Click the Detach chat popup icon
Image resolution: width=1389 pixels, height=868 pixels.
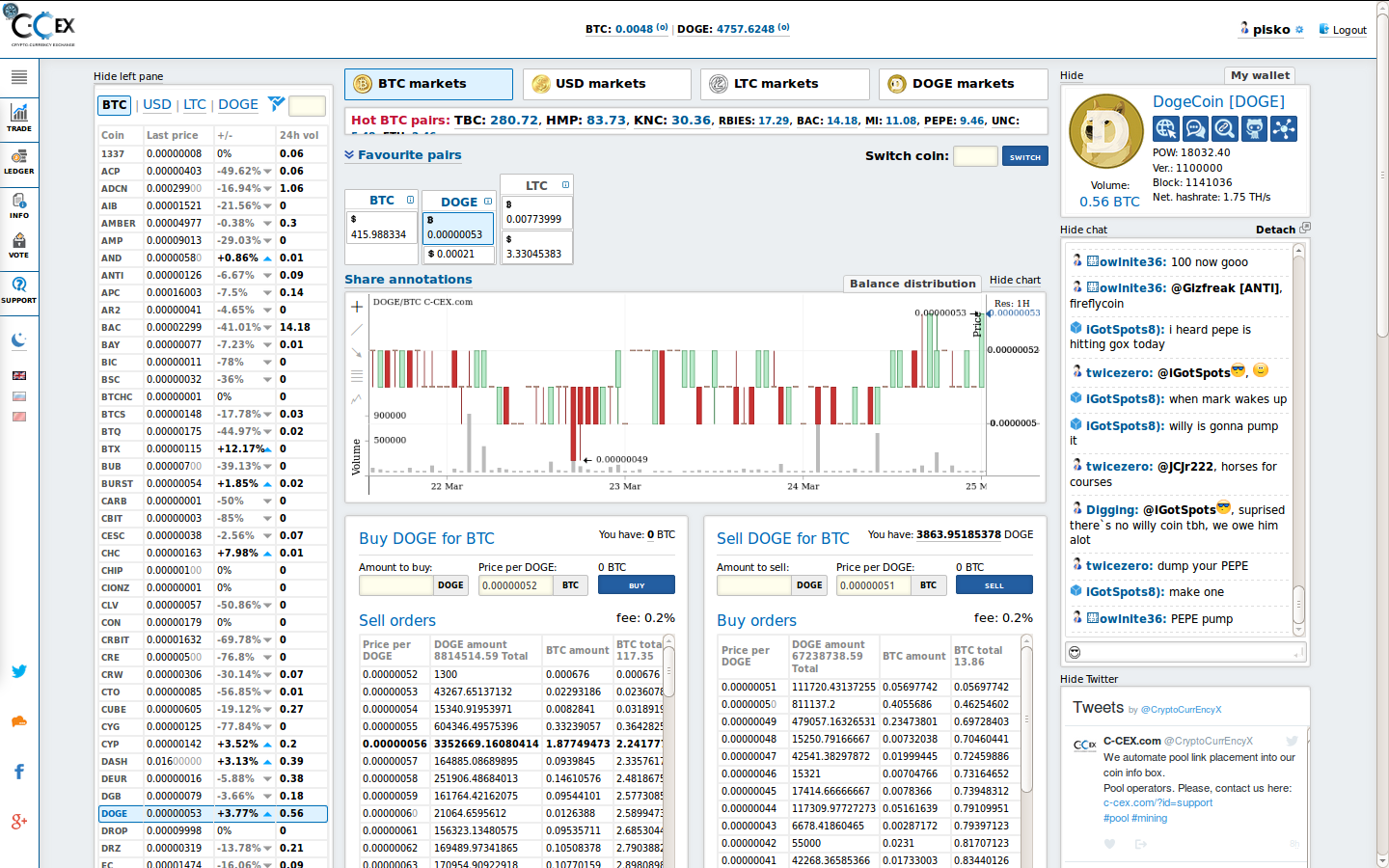1305,229
